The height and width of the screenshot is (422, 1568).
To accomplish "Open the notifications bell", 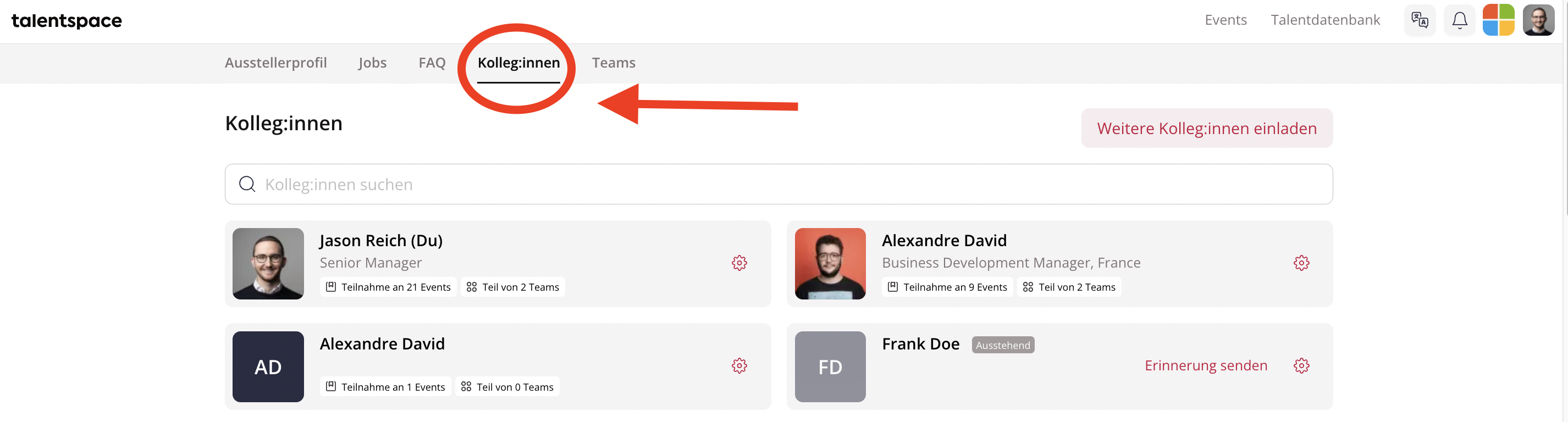I will click(x=1460, y=20).
